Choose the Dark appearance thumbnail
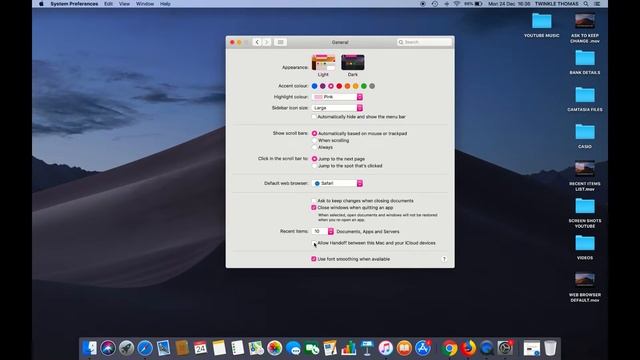 coord(353,62)
